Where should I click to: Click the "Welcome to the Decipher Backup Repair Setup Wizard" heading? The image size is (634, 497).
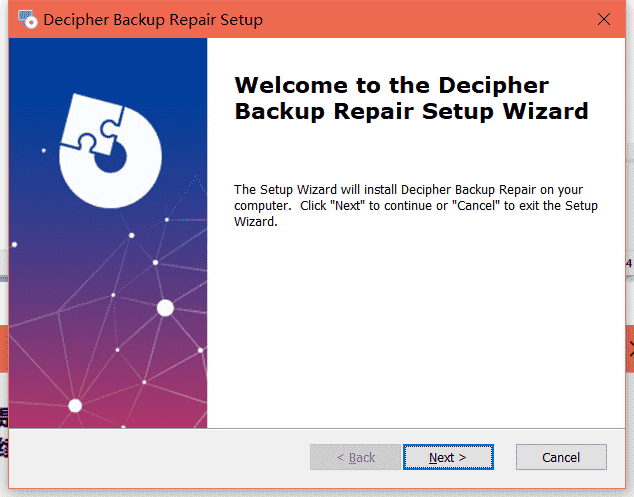coord(411,98)
